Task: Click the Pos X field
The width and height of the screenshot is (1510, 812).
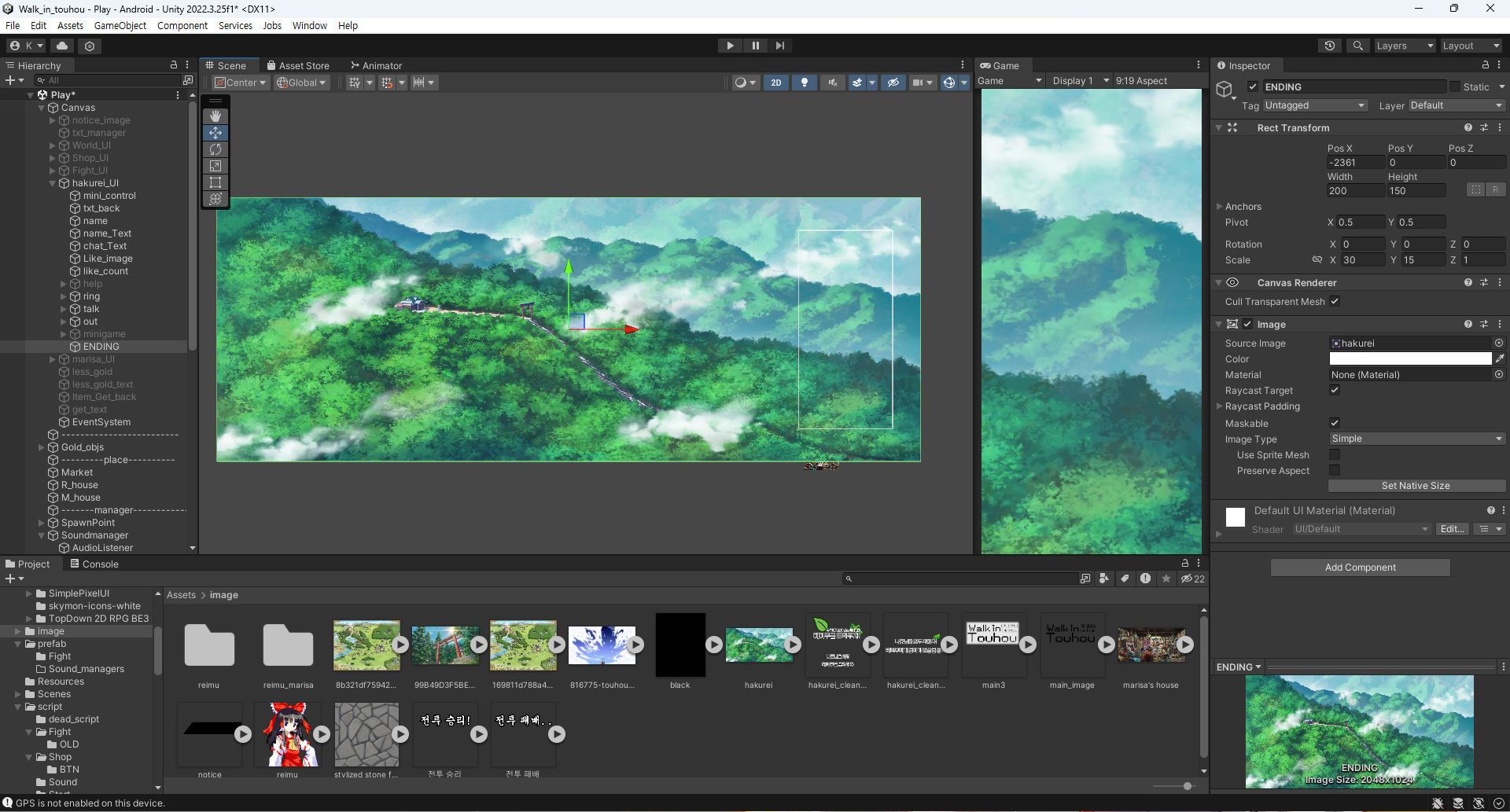Action: 1355,163
